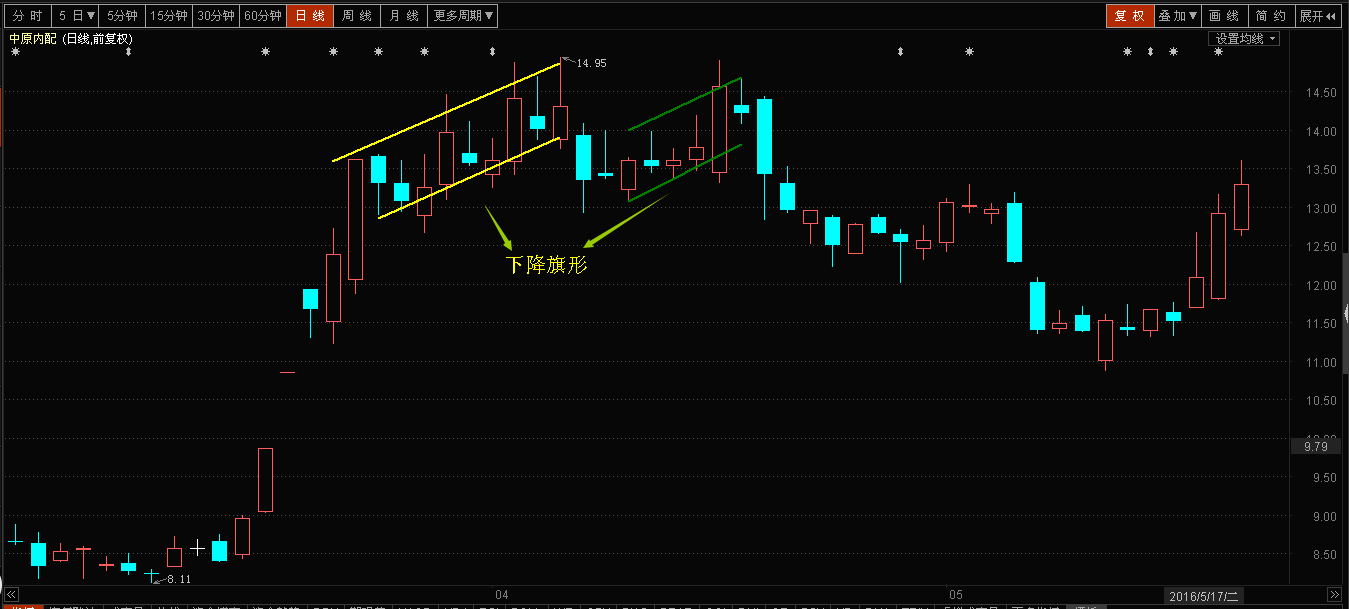Expand the 更多周期 more periods dropdown
The image size is (1349, 609).
point(463,16)
